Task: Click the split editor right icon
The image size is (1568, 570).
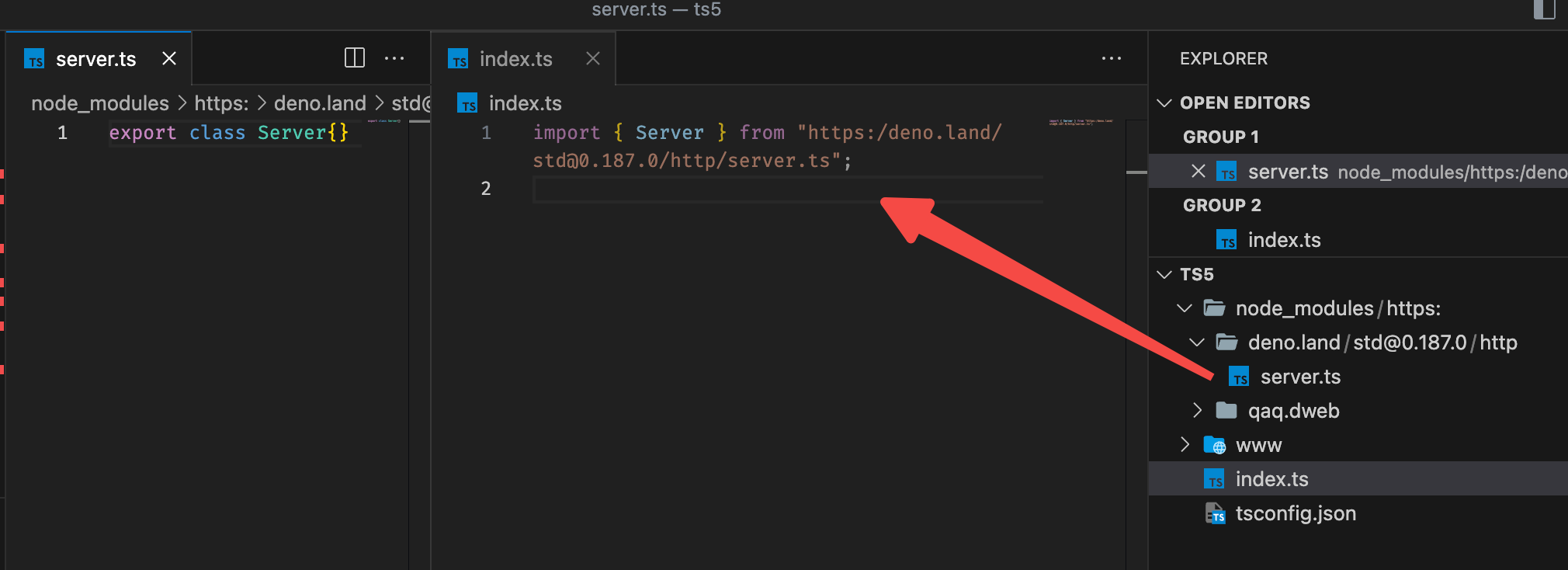Action: point(354,58)
